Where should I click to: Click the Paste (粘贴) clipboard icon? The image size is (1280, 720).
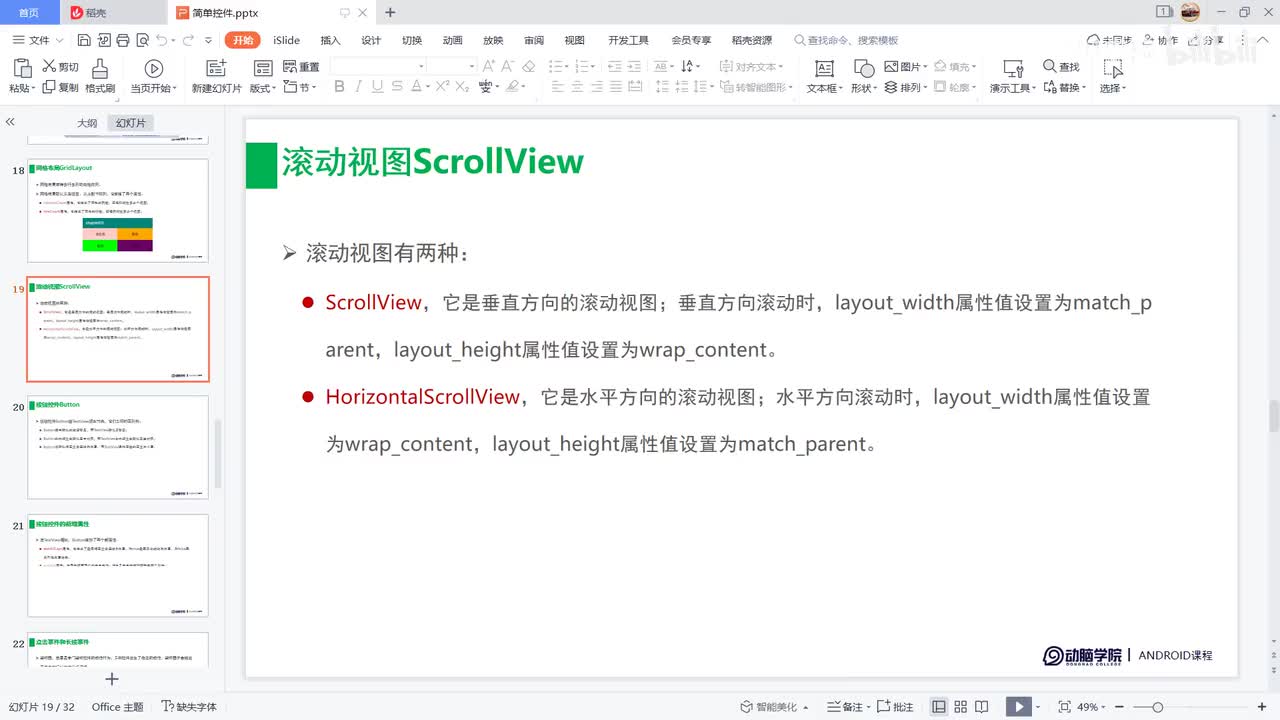point(21,68)
